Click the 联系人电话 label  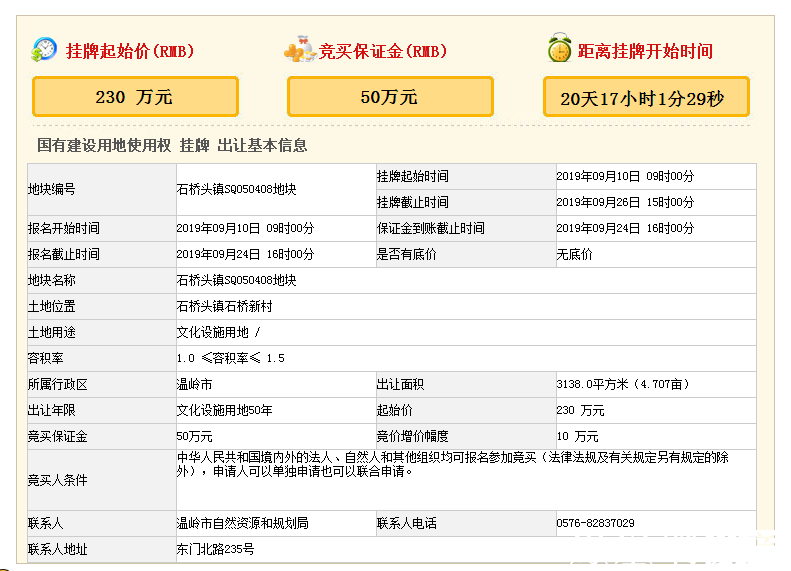coord(407,523)
